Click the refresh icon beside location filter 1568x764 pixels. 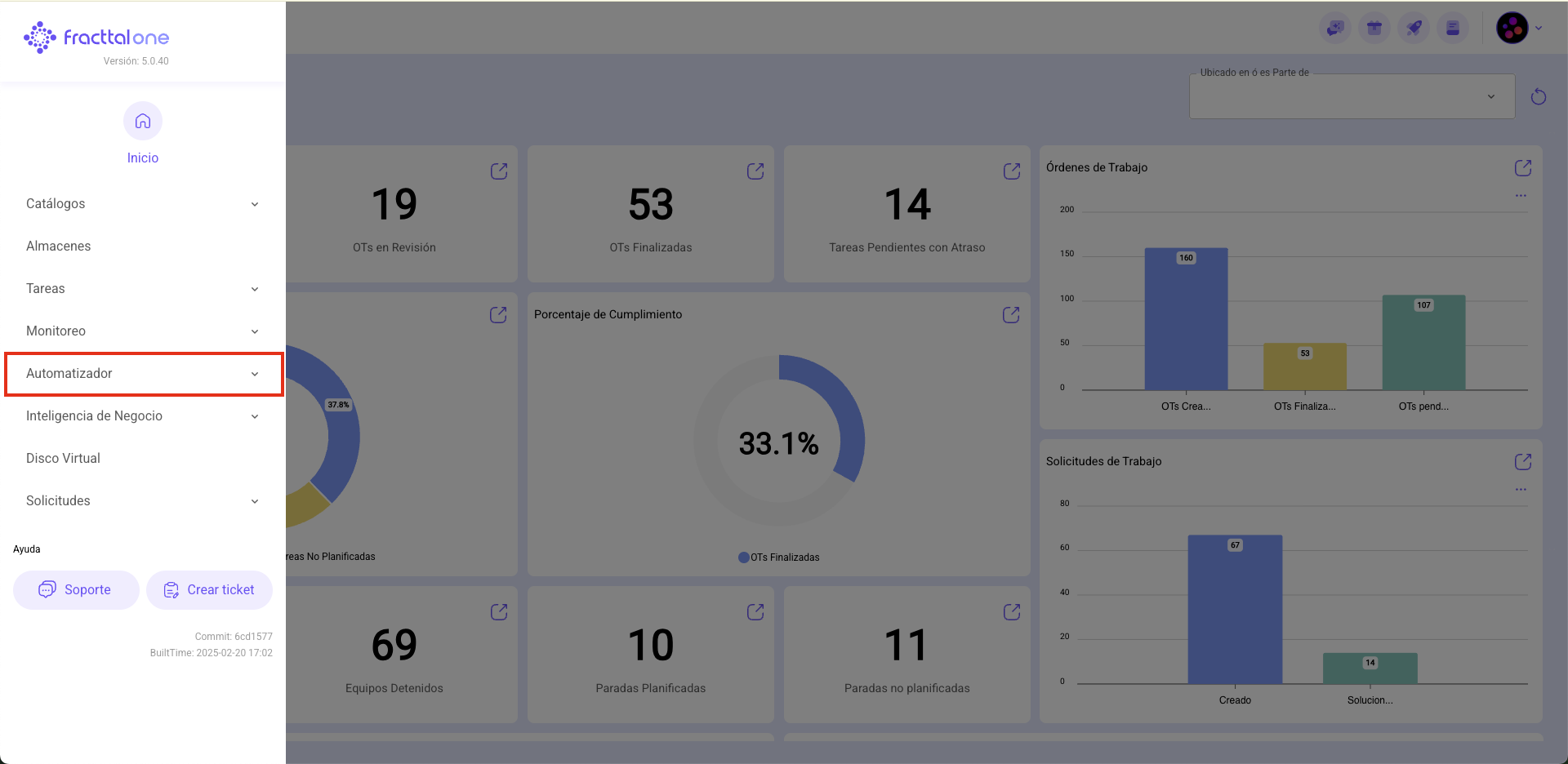pyautogui.click(x=1539, y=97)
